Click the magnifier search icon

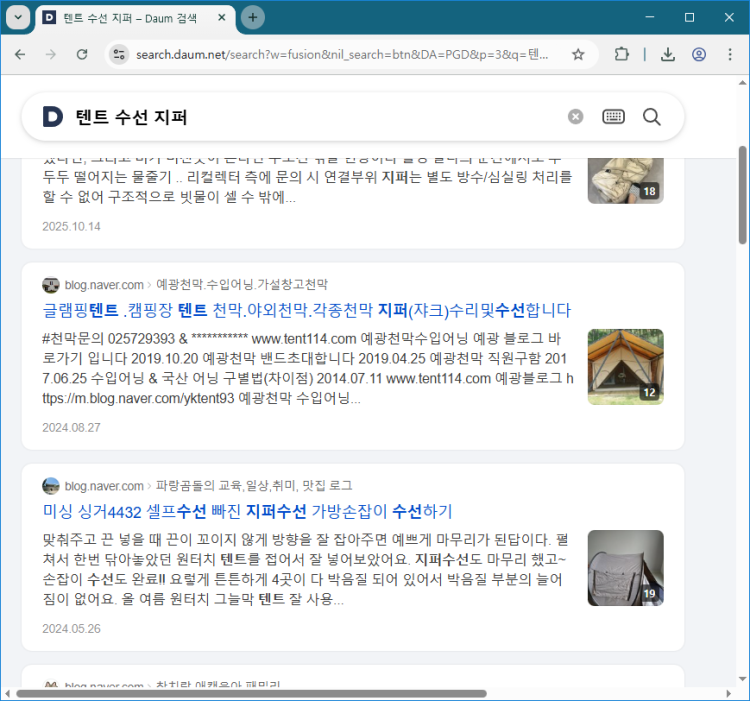tap(652, 117)
